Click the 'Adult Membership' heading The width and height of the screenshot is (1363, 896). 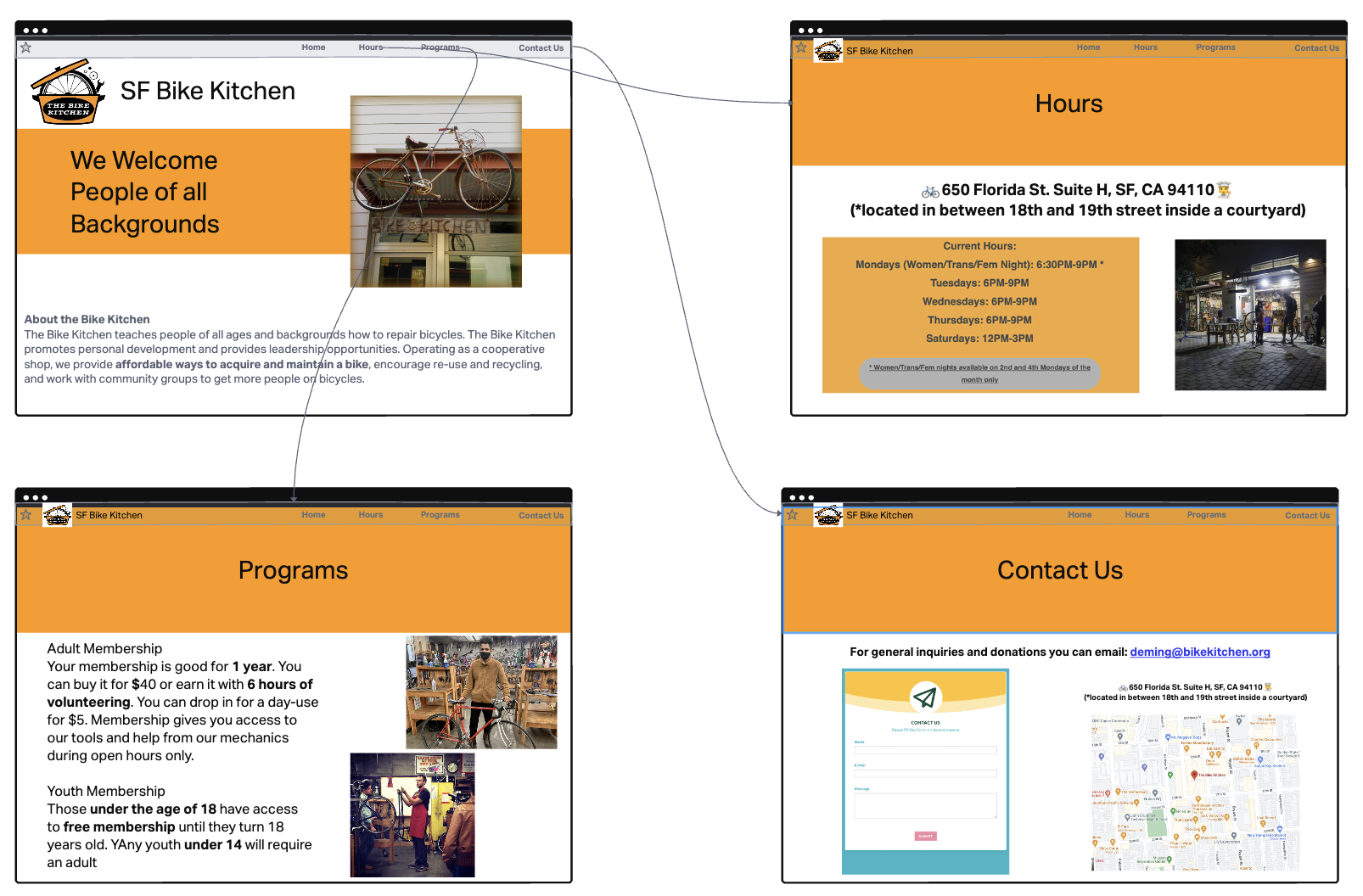point(104,648)
